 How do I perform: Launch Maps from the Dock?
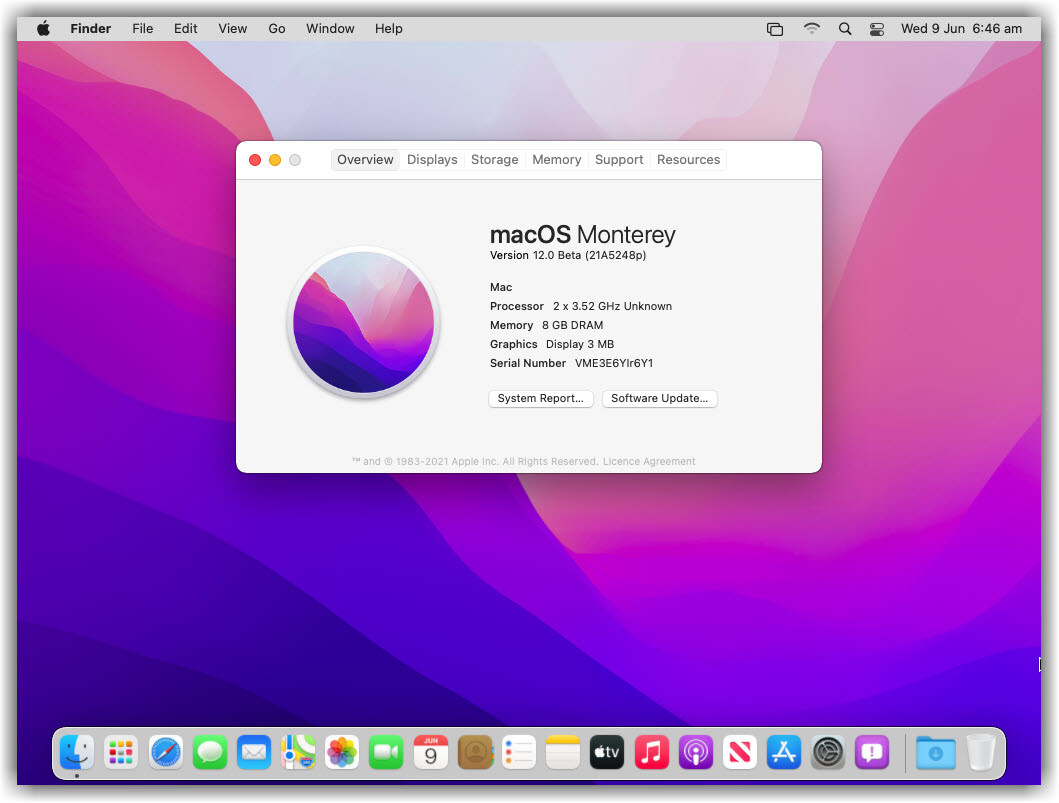click(298, 752)
